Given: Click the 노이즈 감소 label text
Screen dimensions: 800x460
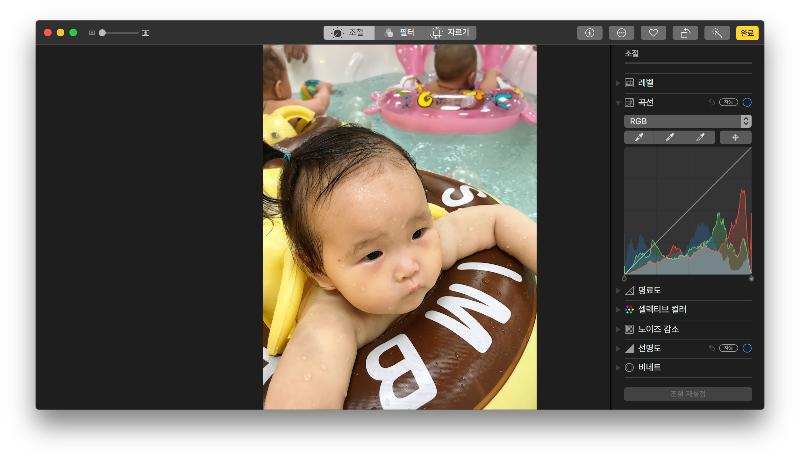Looking at the screenshot, I should (x=658, y=329).
